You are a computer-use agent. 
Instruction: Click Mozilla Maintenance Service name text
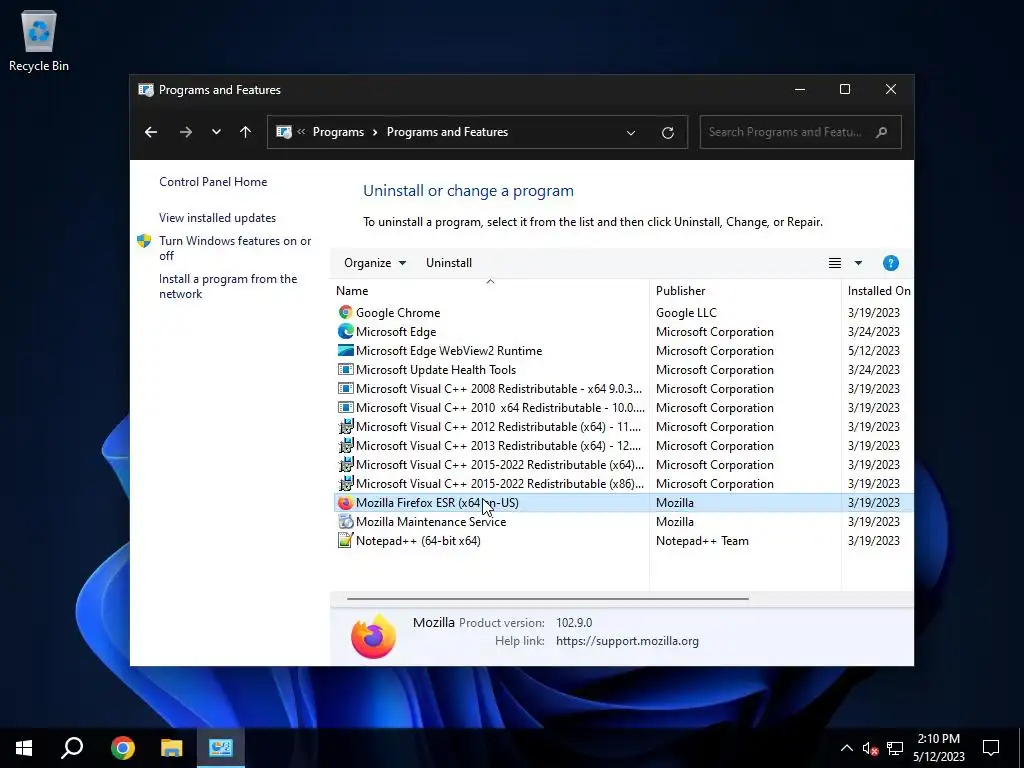pyautogui.click(x=431, y=522)
